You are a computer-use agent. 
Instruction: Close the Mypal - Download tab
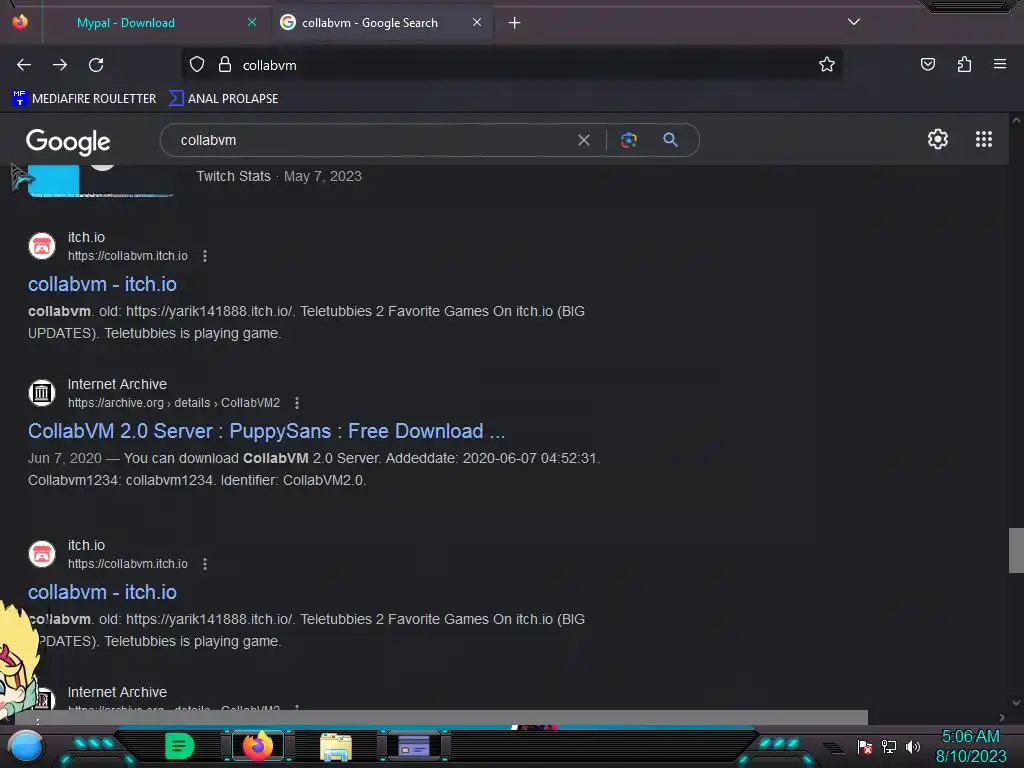pyautogui.click(x=252, y=22)
